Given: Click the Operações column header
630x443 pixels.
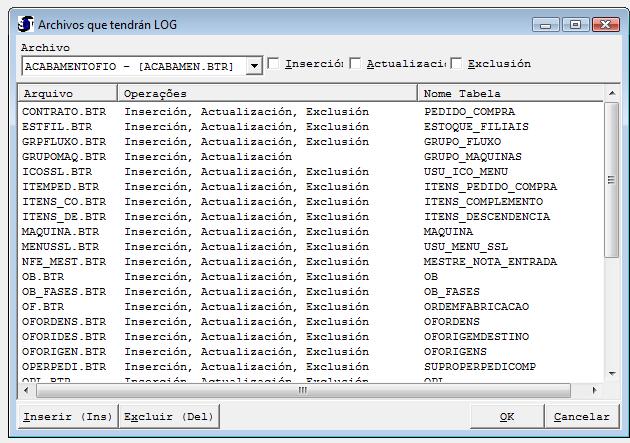Looking at the screenshot, I should 267,93.
